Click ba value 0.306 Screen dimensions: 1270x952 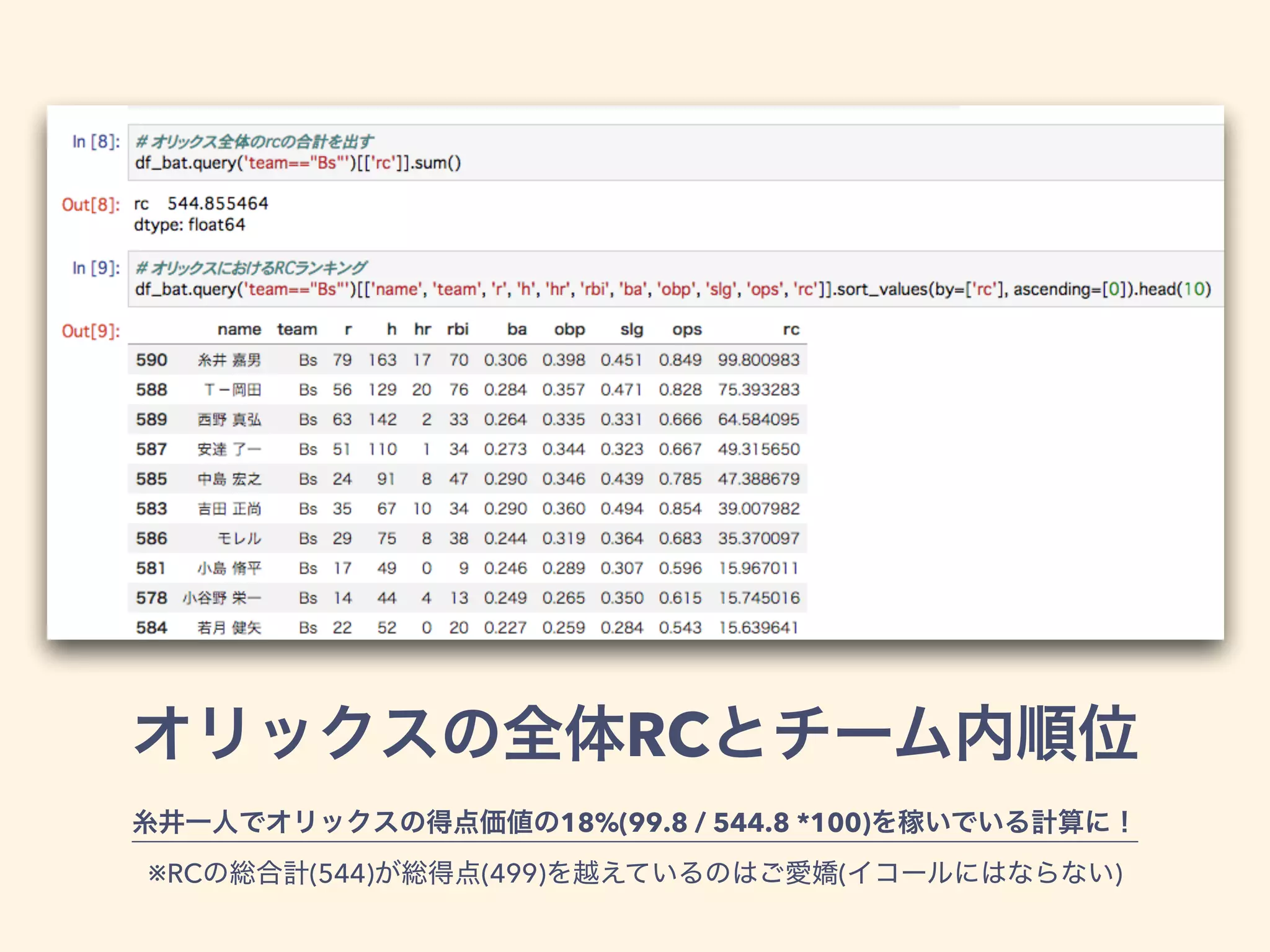tap(505, 359)
